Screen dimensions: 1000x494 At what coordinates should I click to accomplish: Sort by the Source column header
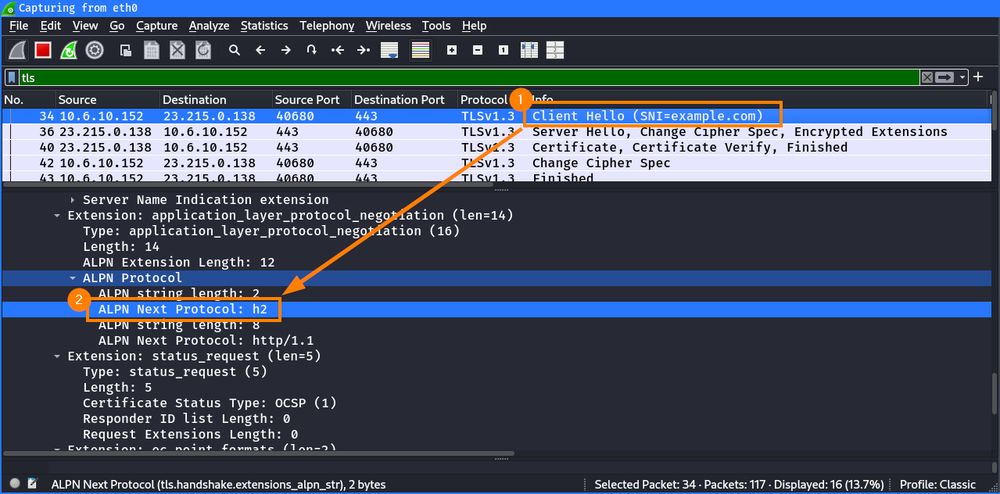click(x=107, y=99)
